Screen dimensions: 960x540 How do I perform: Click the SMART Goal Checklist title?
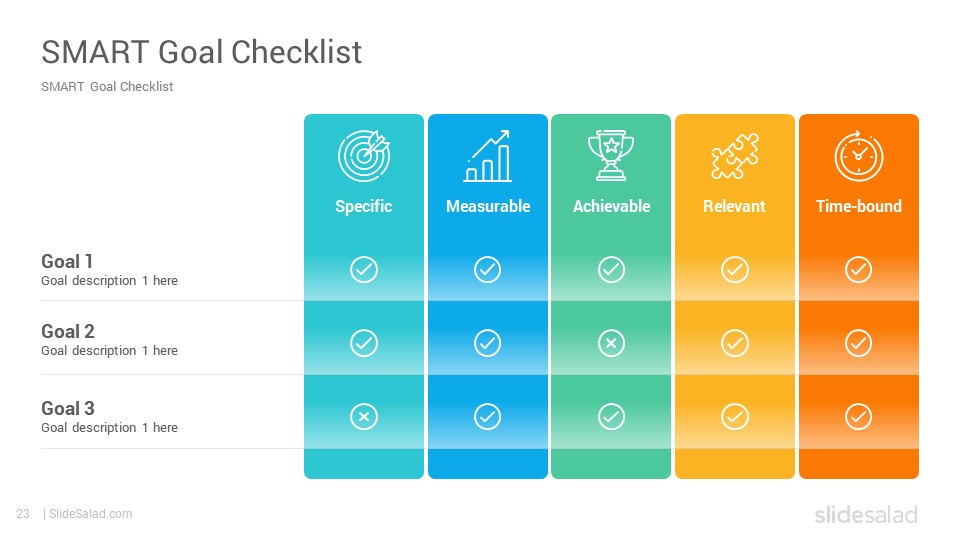(x=201, y=51)
